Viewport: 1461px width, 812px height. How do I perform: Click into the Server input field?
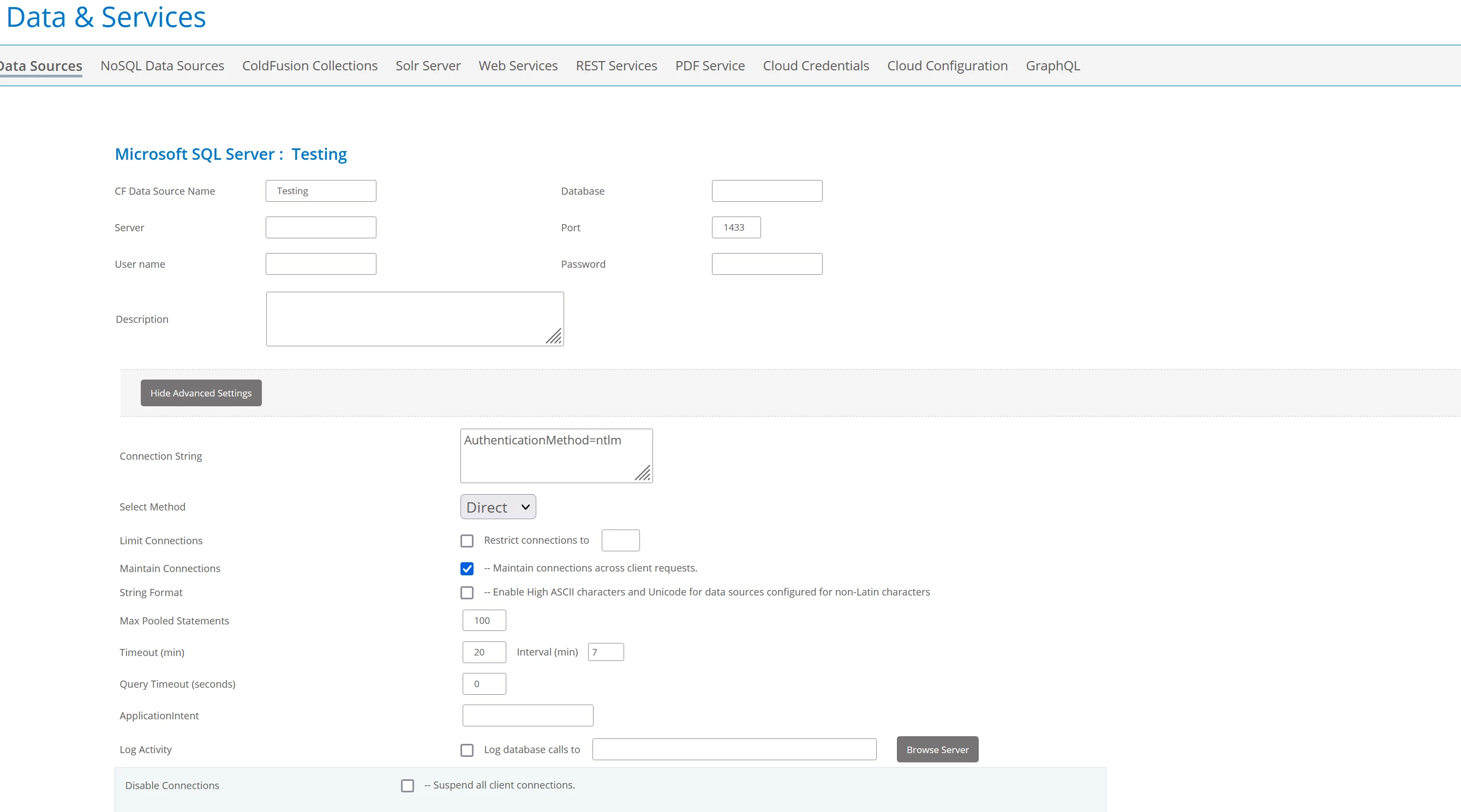tap(320, 227)
